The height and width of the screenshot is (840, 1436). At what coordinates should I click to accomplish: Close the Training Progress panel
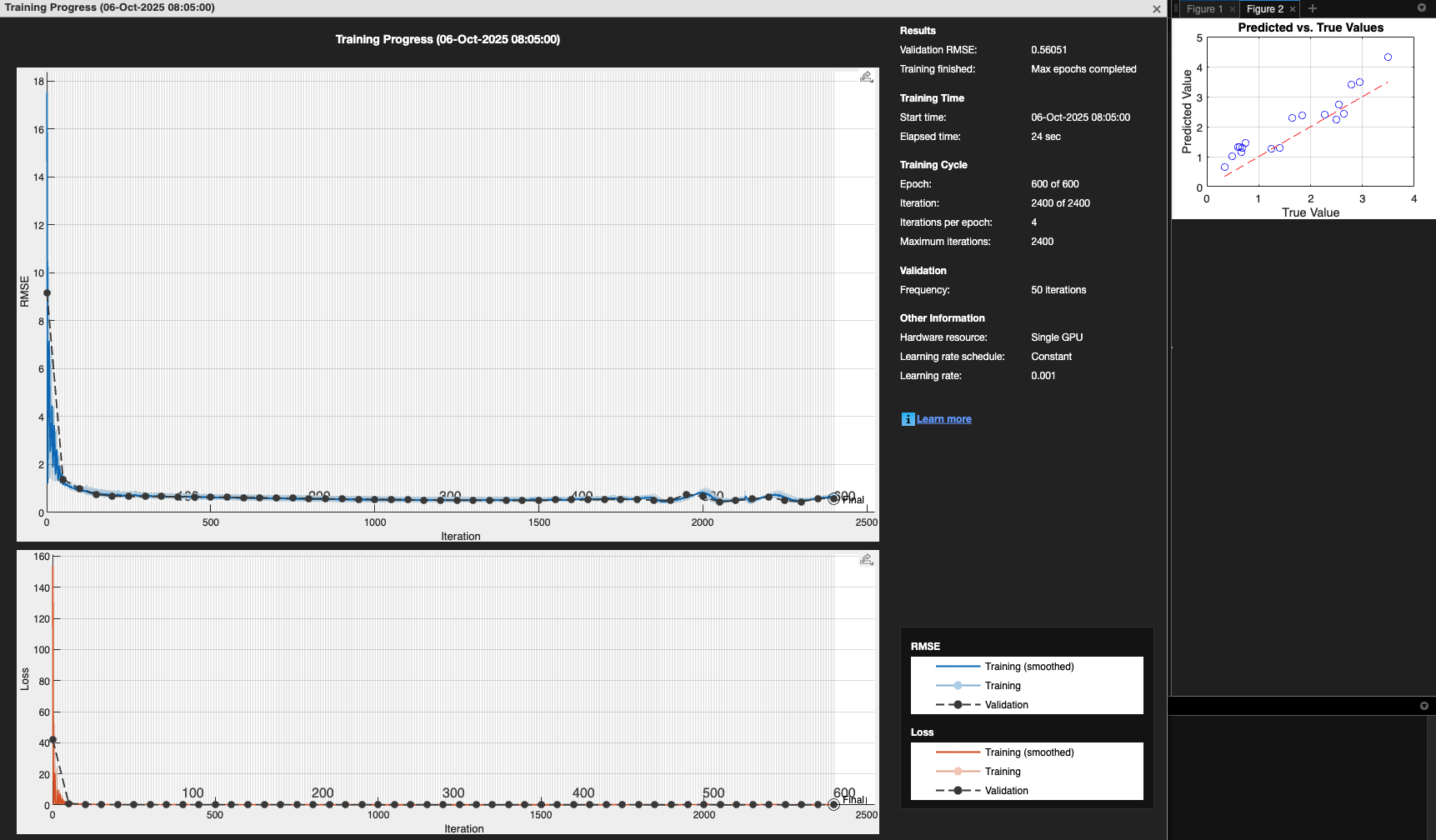(1156, 9)
